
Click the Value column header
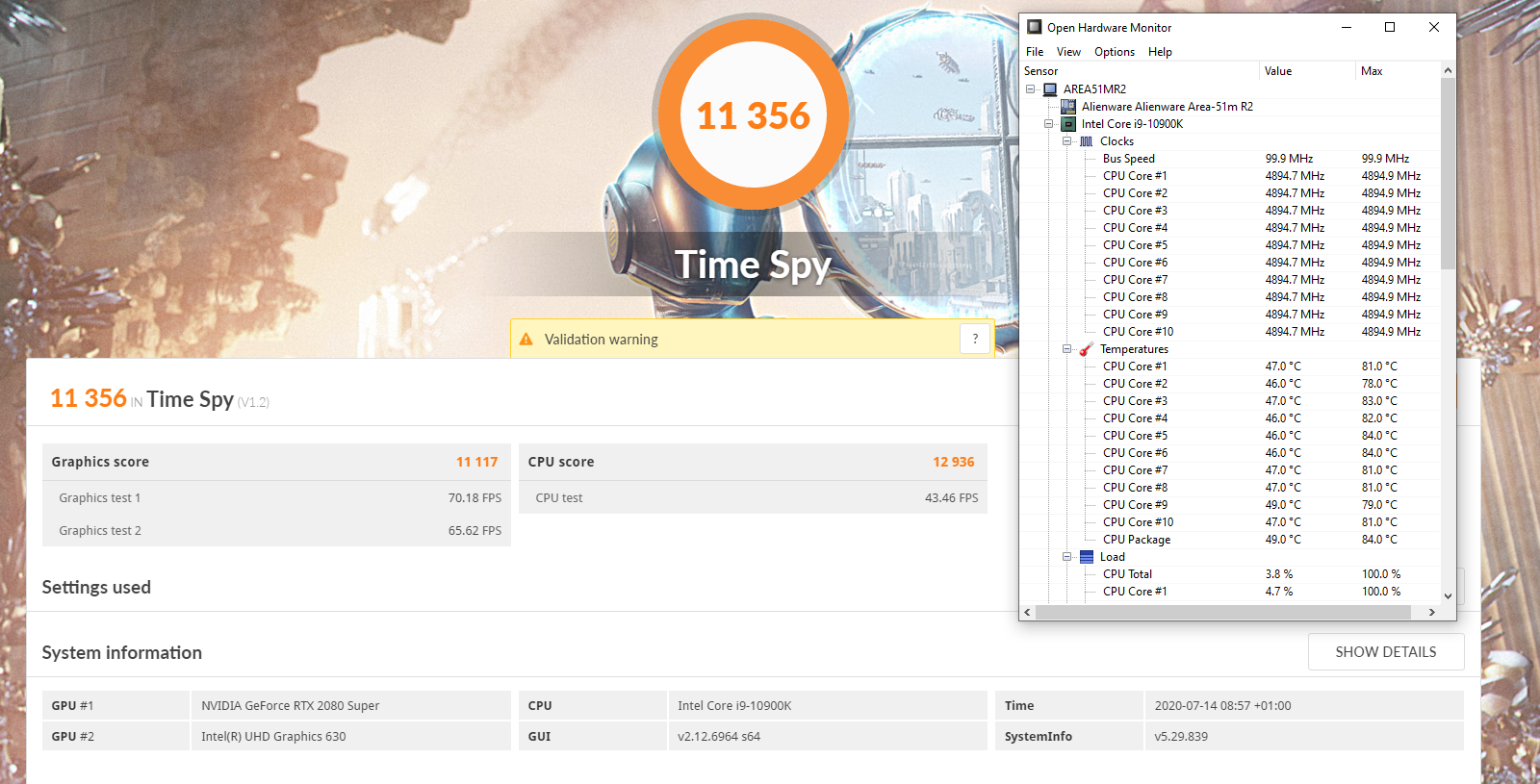1307,71
